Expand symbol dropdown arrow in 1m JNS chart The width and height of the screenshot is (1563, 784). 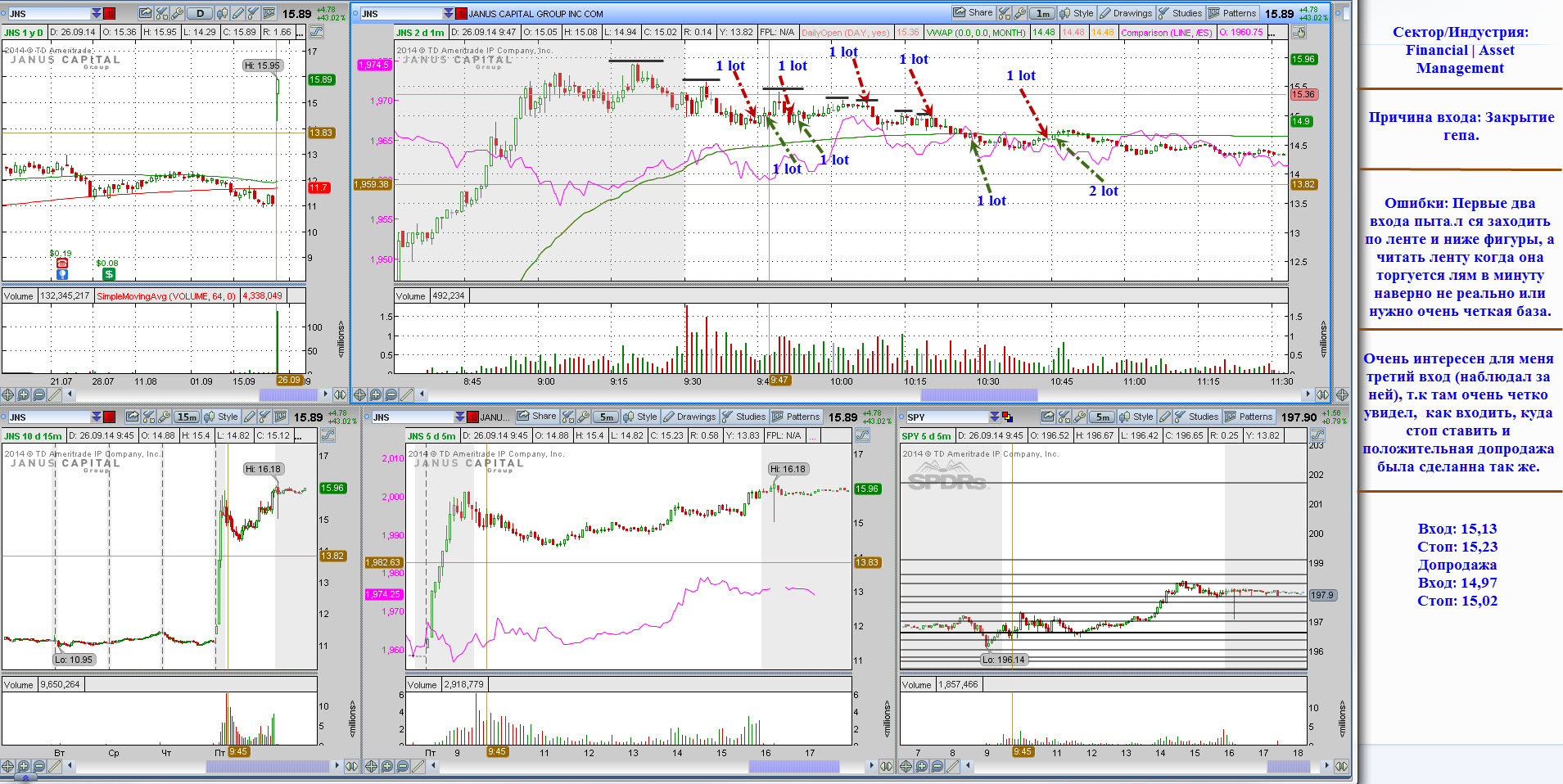coord(449,13)
